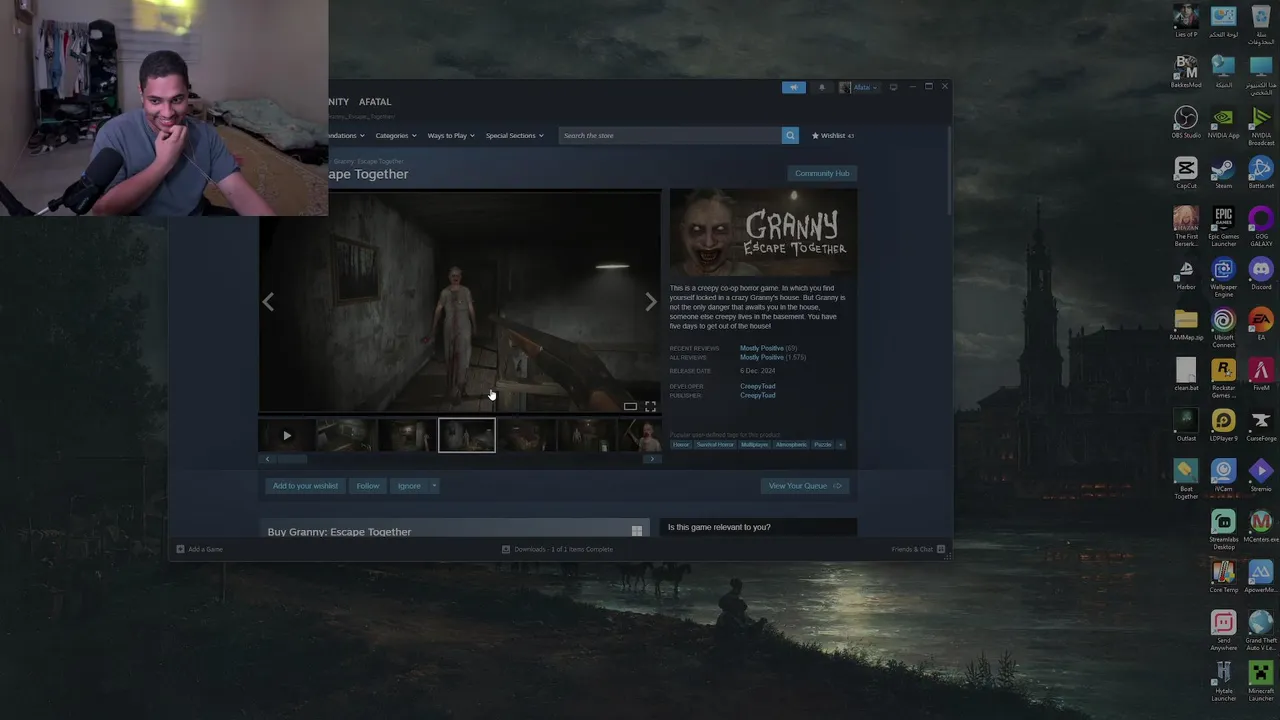This screenshot has height=720, width=1280.
Task: Click Add to your wishlist
Action: (305, 486)
